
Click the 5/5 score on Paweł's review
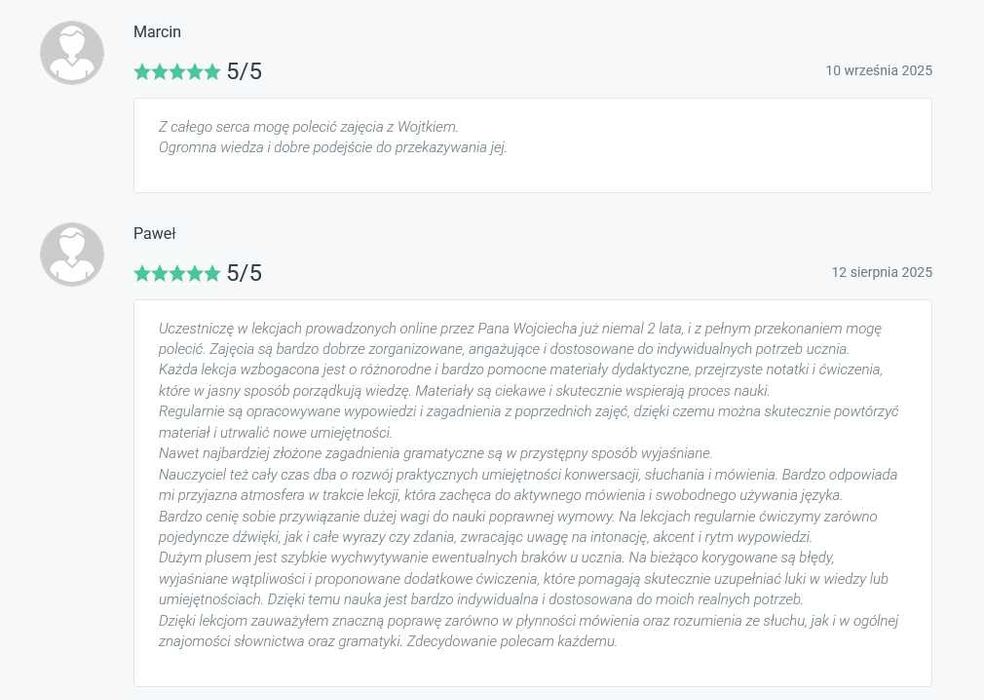pos(244,274)
